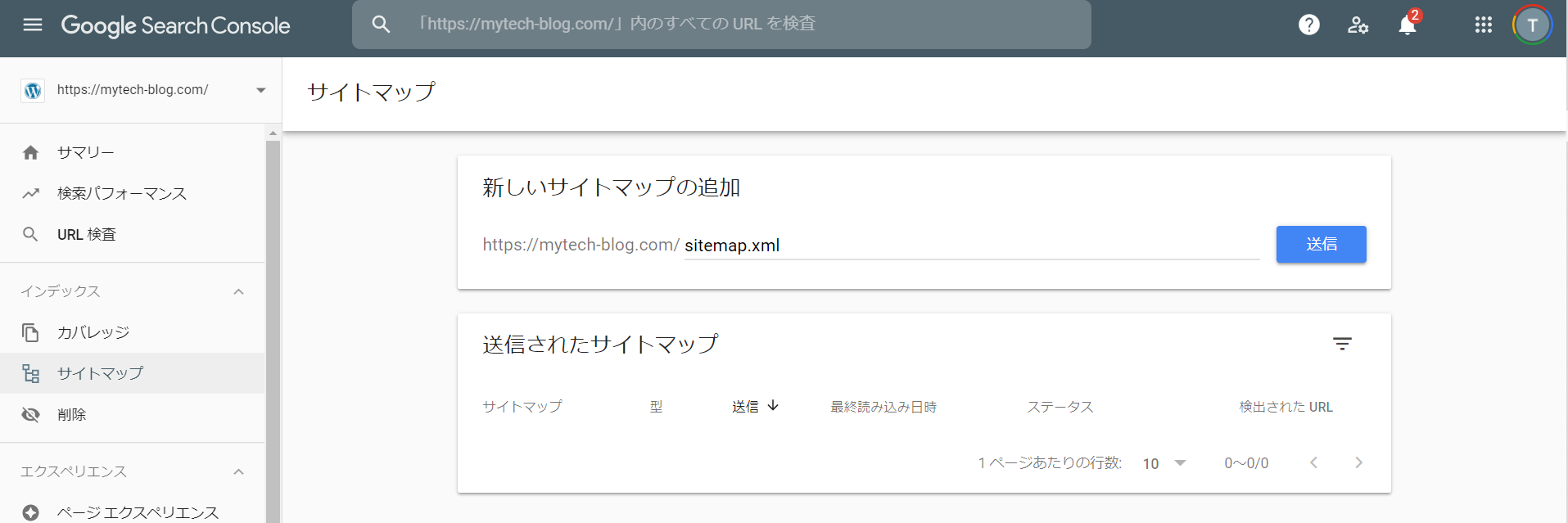Select カバレッジ in the sidebar
The image size is (1568, 523).
coord(93,332)
